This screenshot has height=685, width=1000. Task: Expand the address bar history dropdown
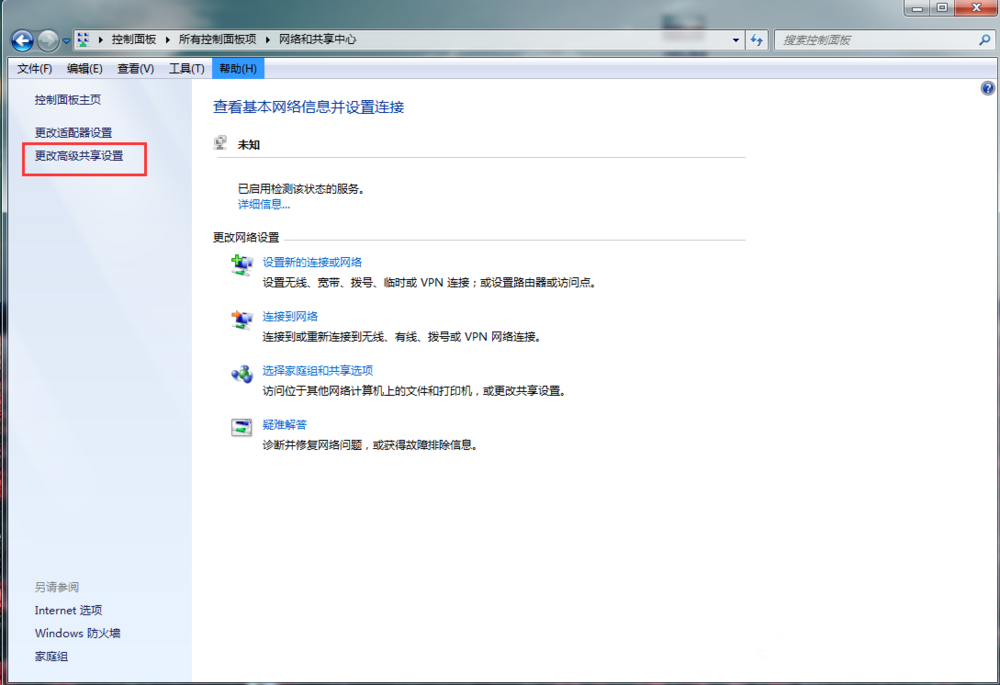[x=736, y=40]
